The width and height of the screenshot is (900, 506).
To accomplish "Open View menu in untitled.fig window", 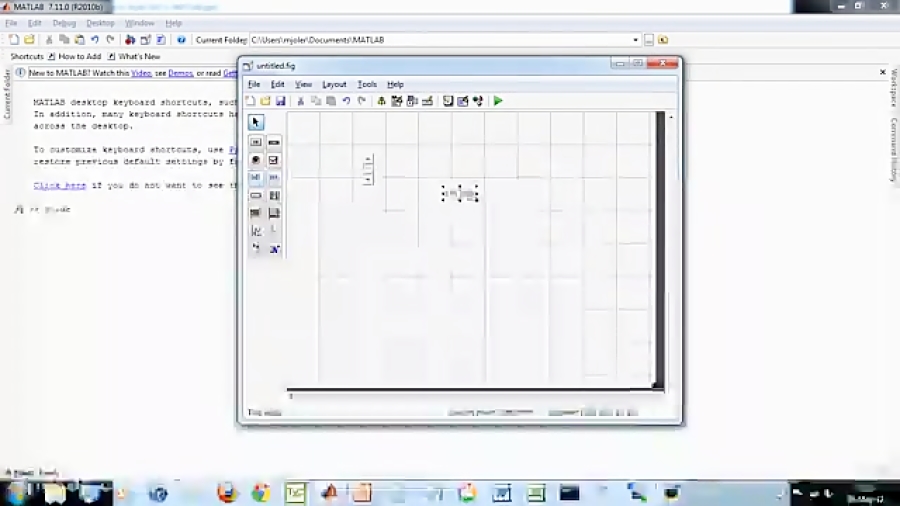I will [x=303, y=84].
